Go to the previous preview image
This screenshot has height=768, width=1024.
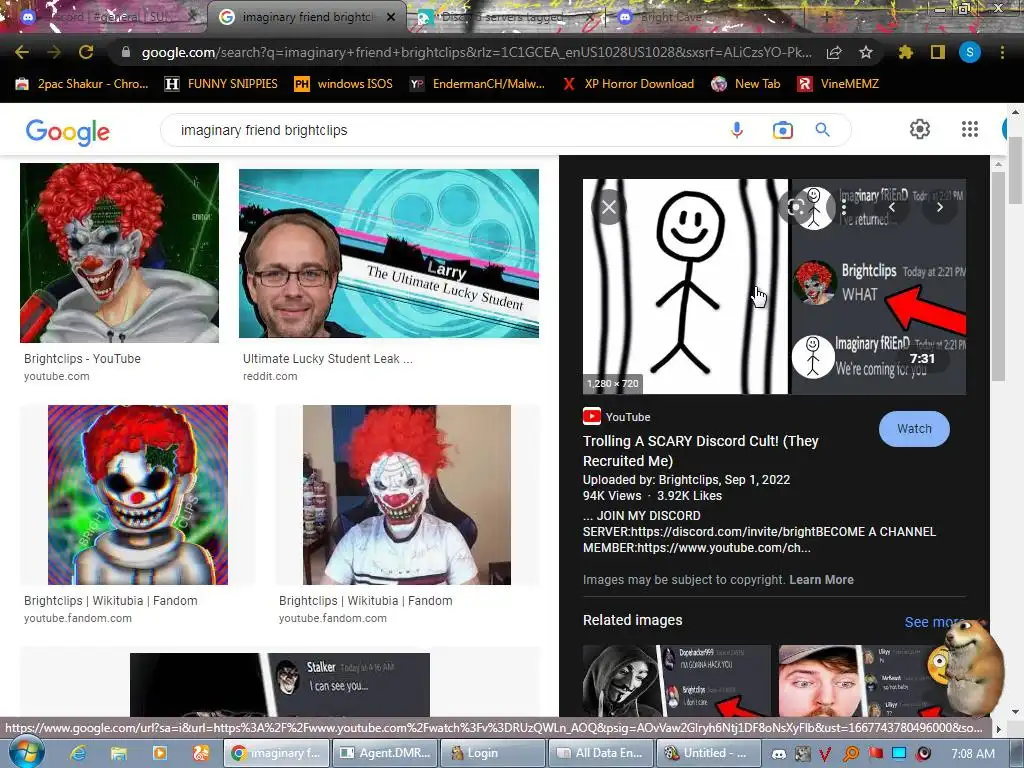[x=891, y=208]
